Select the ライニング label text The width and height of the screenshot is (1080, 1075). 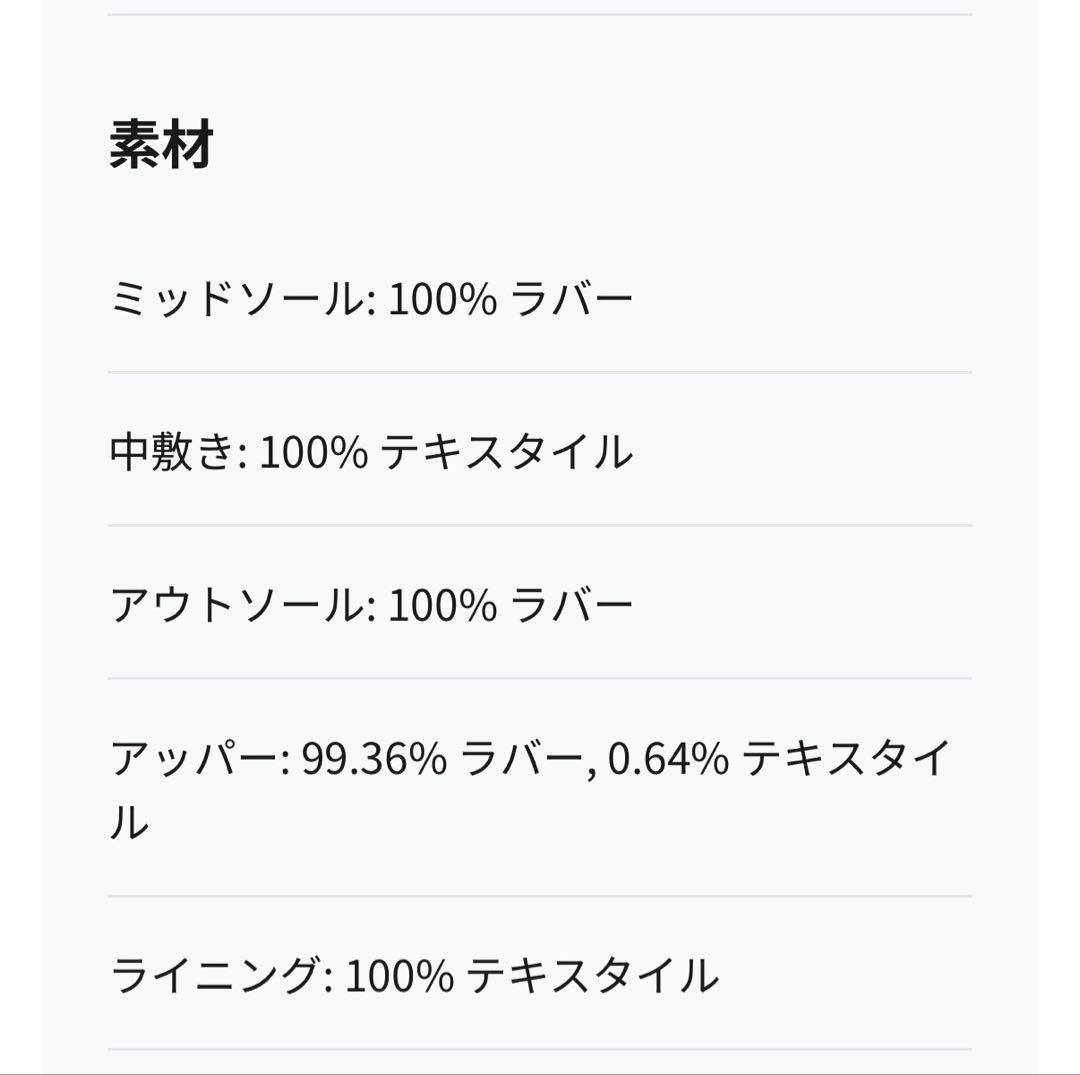coord(215,976)
